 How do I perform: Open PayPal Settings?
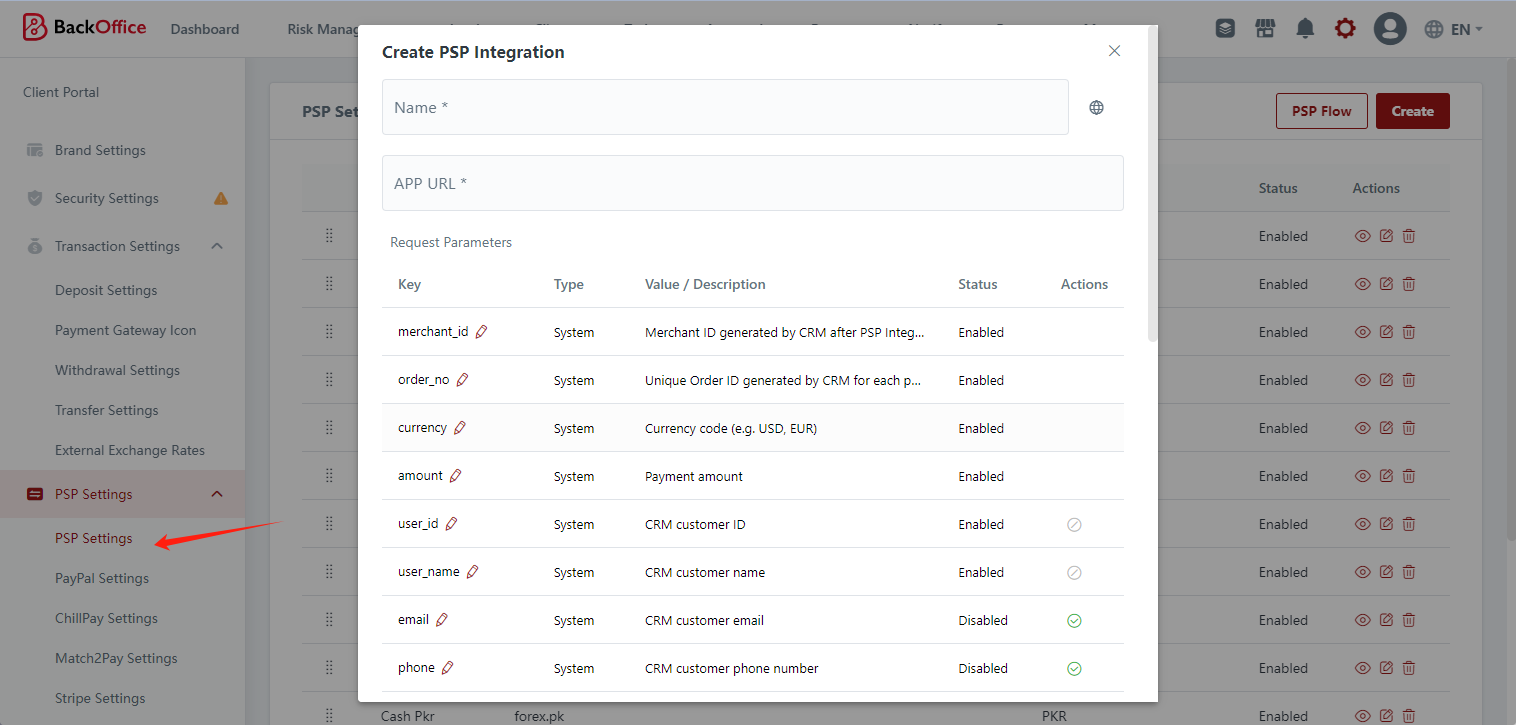pyautogui.click(x=102, y=578)
